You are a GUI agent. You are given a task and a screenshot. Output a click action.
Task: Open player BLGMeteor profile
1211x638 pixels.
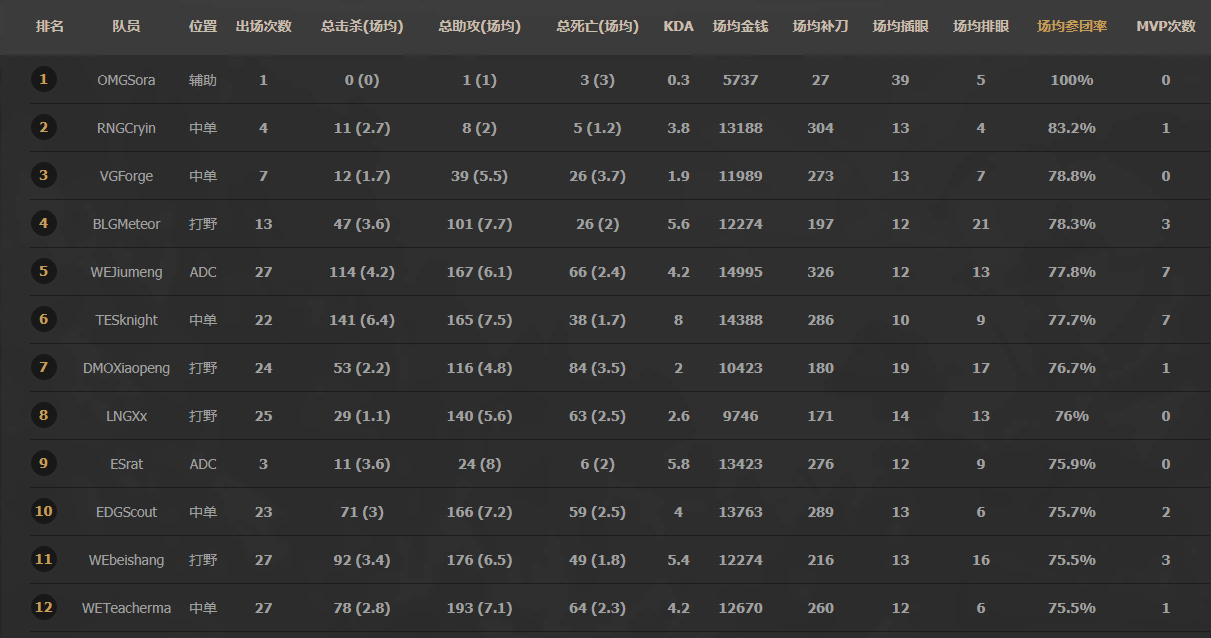(126, 224)
